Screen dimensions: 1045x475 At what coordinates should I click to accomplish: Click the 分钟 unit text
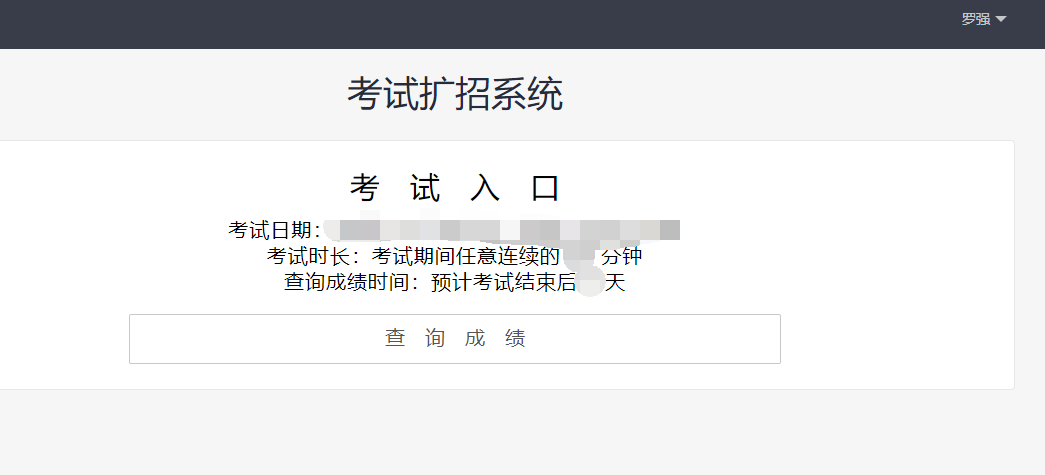621,256
